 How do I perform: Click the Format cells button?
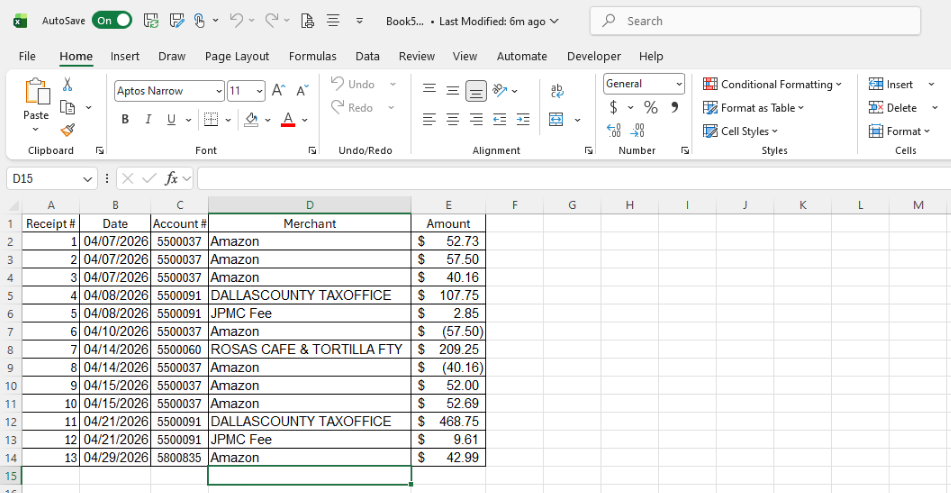[x=899, y=131]
